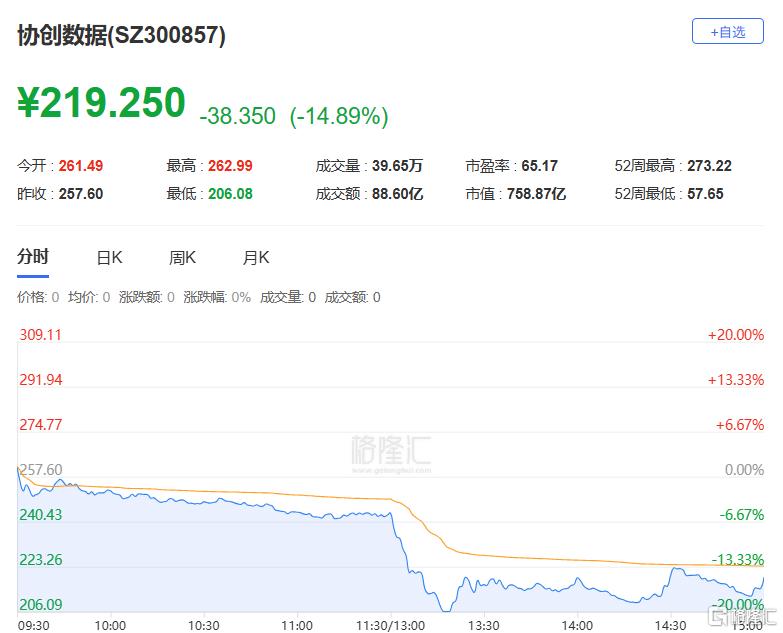Click the 52周最低 value 57.65

[x=705, y=194]
